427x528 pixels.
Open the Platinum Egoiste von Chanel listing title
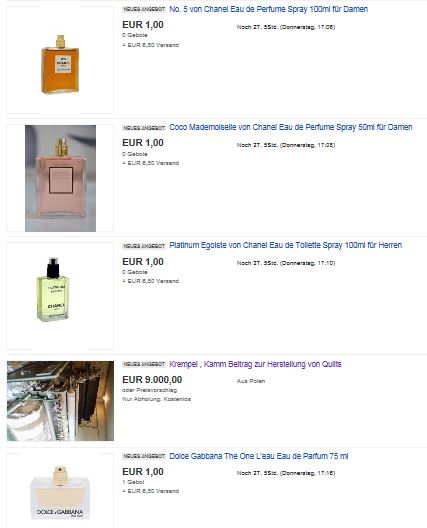[286, 245]
